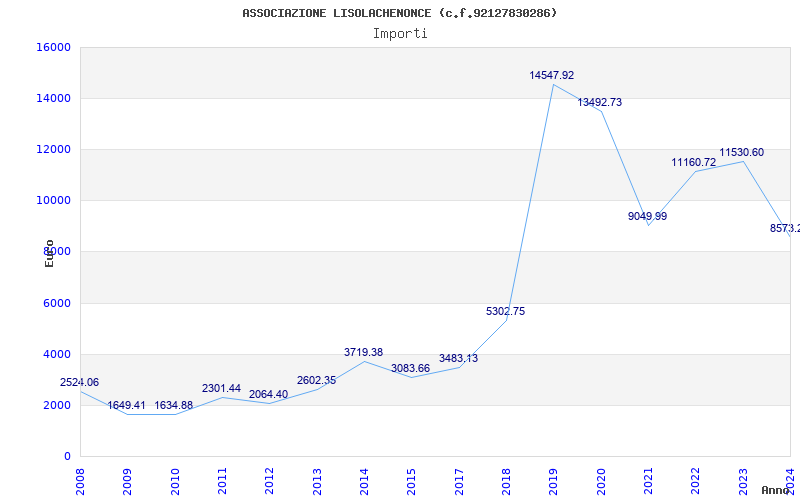
Task: Click the data label 1649.41
Action: tap(126, 406)
